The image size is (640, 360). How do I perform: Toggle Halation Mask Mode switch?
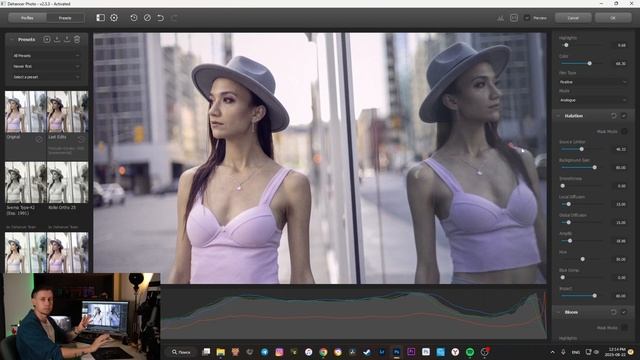tap(624, 131)
